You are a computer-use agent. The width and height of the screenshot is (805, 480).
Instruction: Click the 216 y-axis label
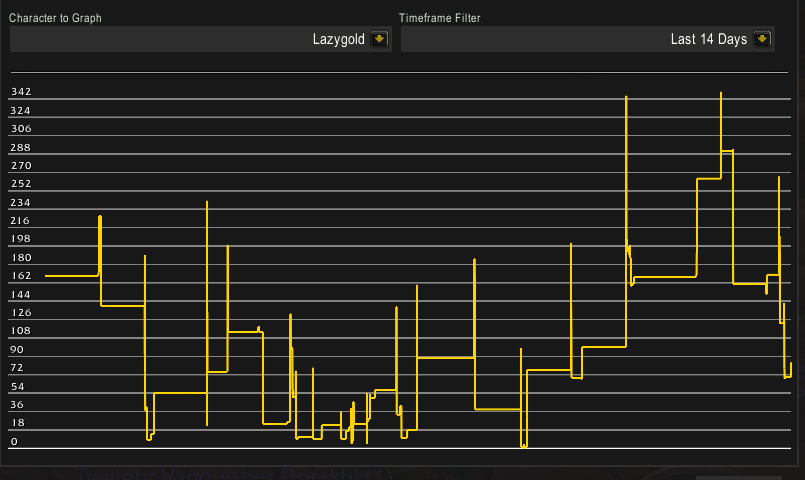click(21, 220)
